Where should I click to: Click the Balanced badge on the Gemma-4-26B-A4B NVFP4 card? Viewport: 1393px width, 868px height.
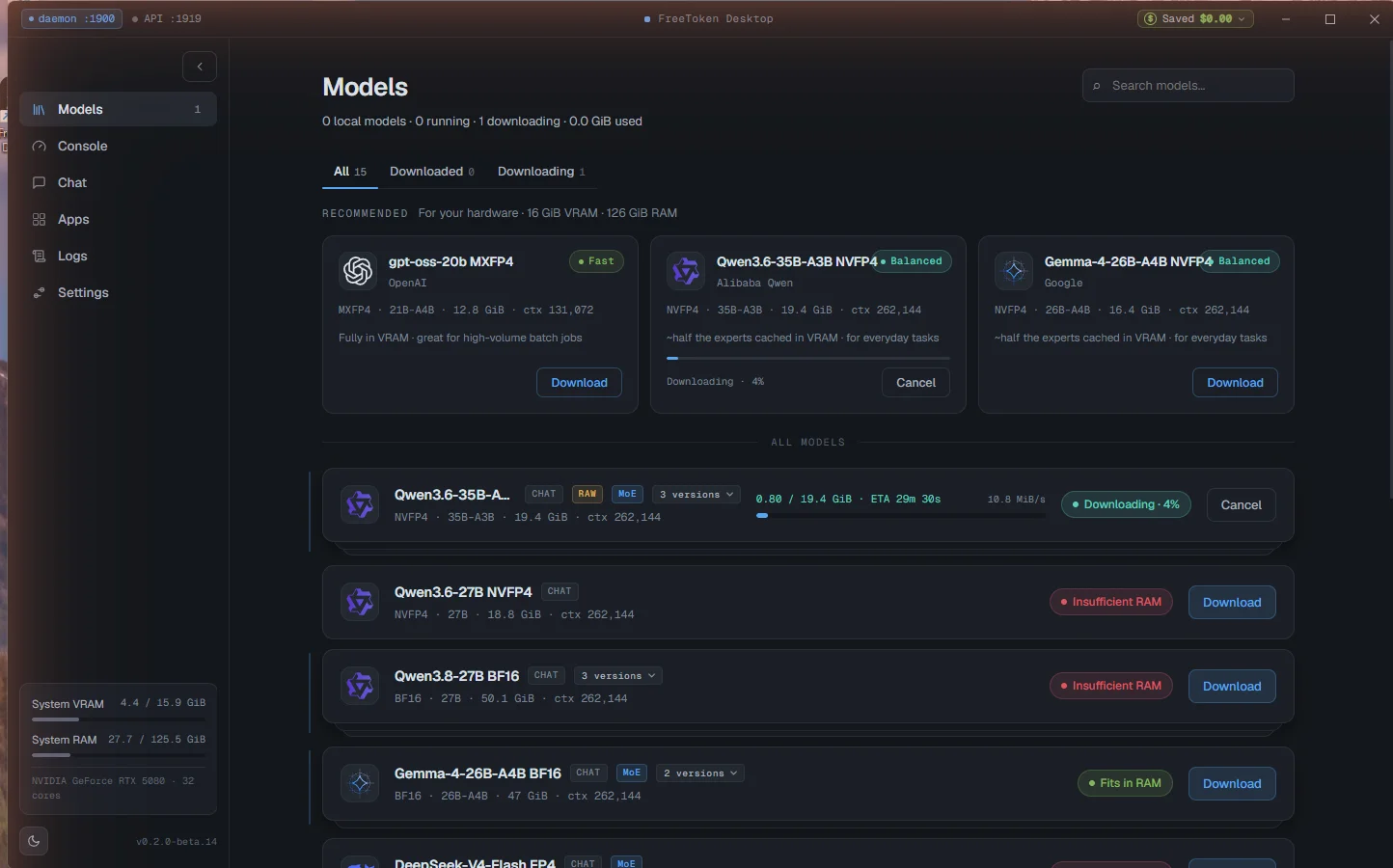pos(1240,261)
